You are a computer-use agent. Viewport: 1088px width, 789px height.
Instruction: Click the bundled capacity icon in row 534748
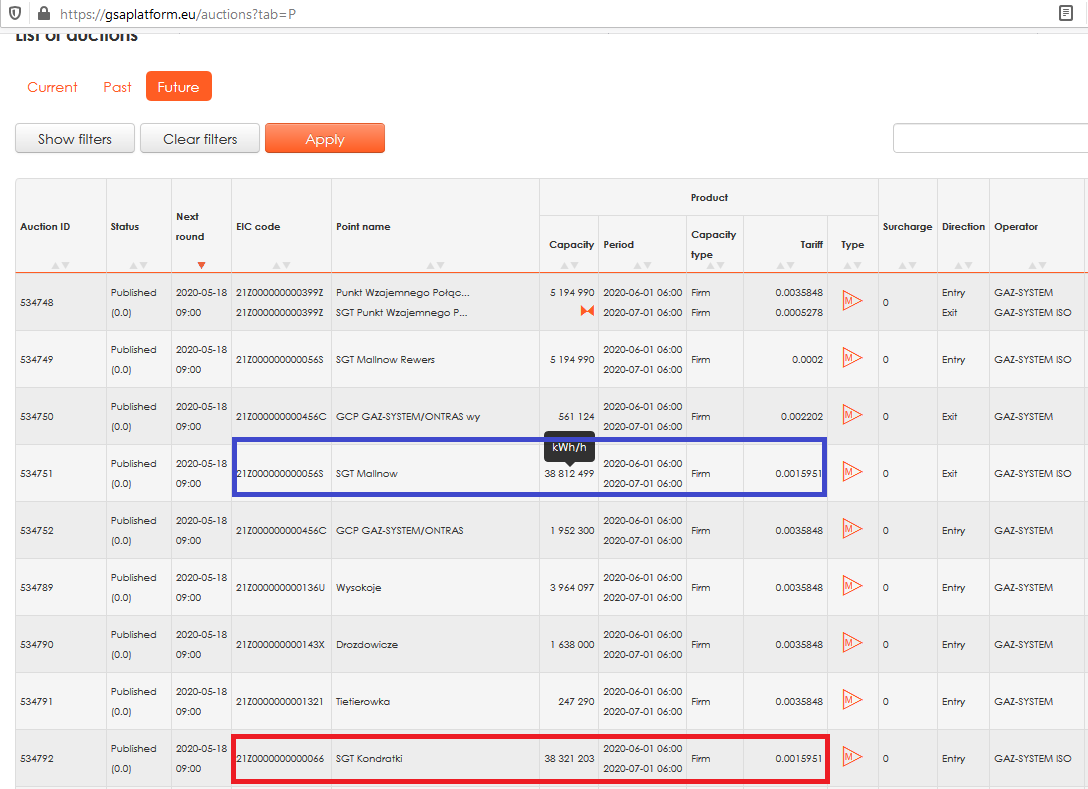(x=587, y=311)
